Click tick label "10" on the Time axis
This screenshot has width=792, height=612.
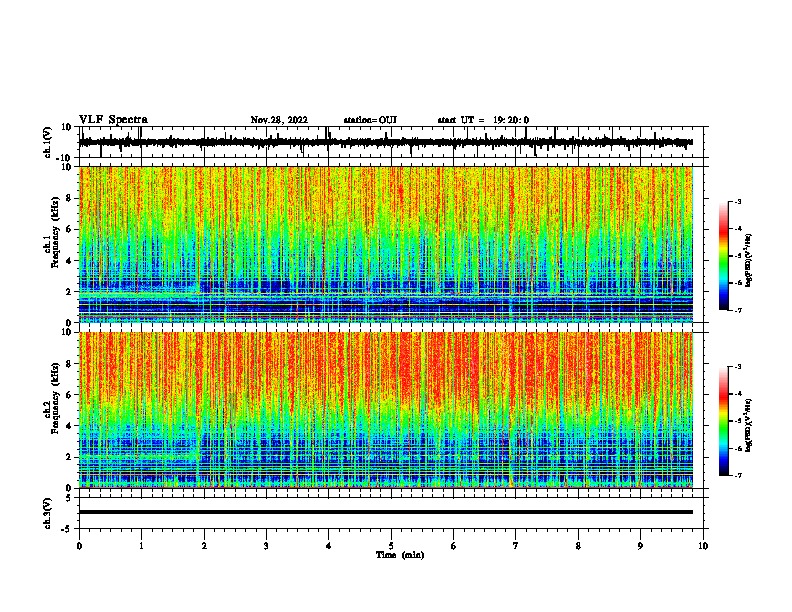coord(703,546)
